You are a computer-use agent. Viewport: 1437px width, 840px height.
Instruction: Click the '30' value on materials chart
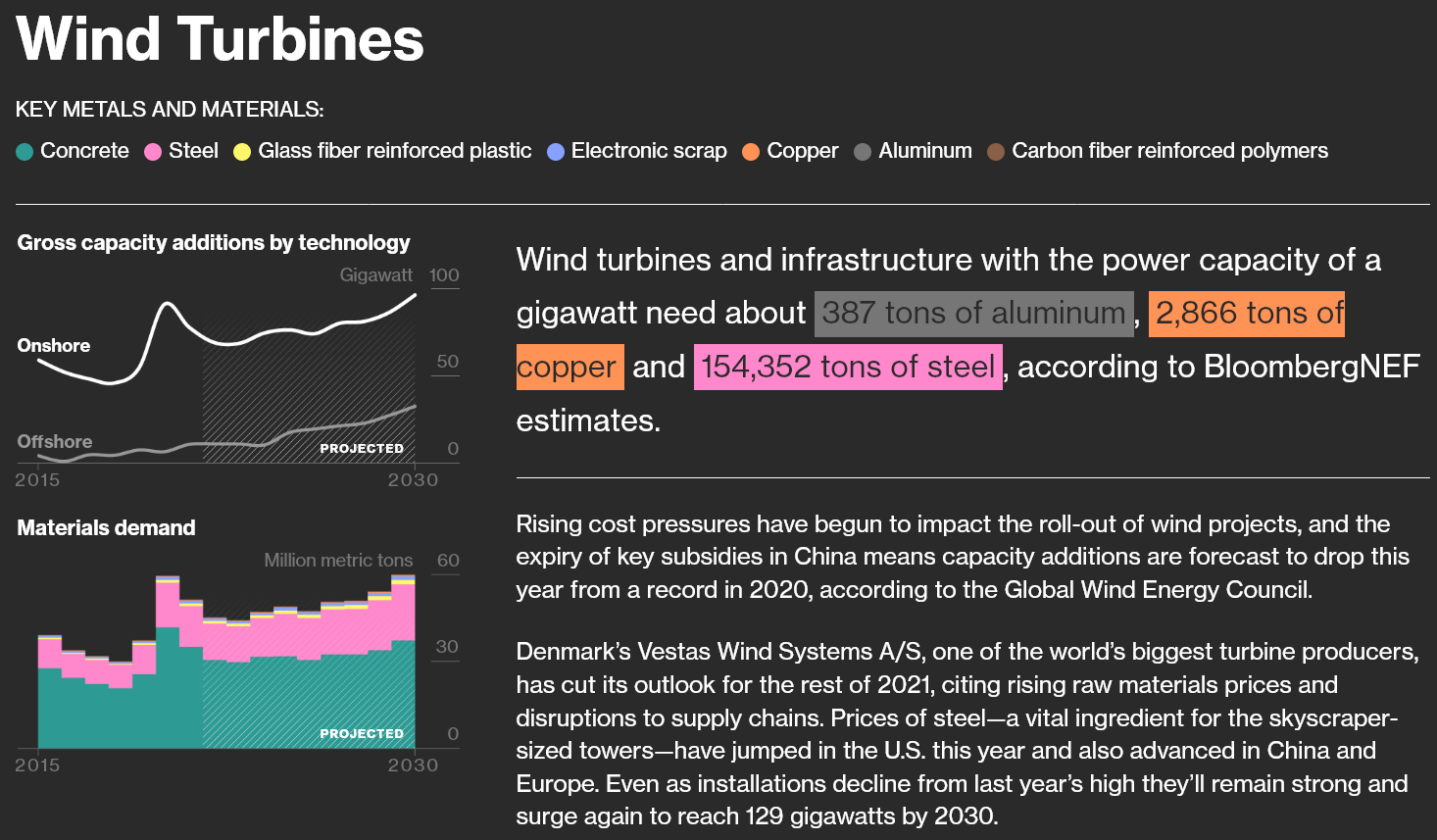point(447,647)
